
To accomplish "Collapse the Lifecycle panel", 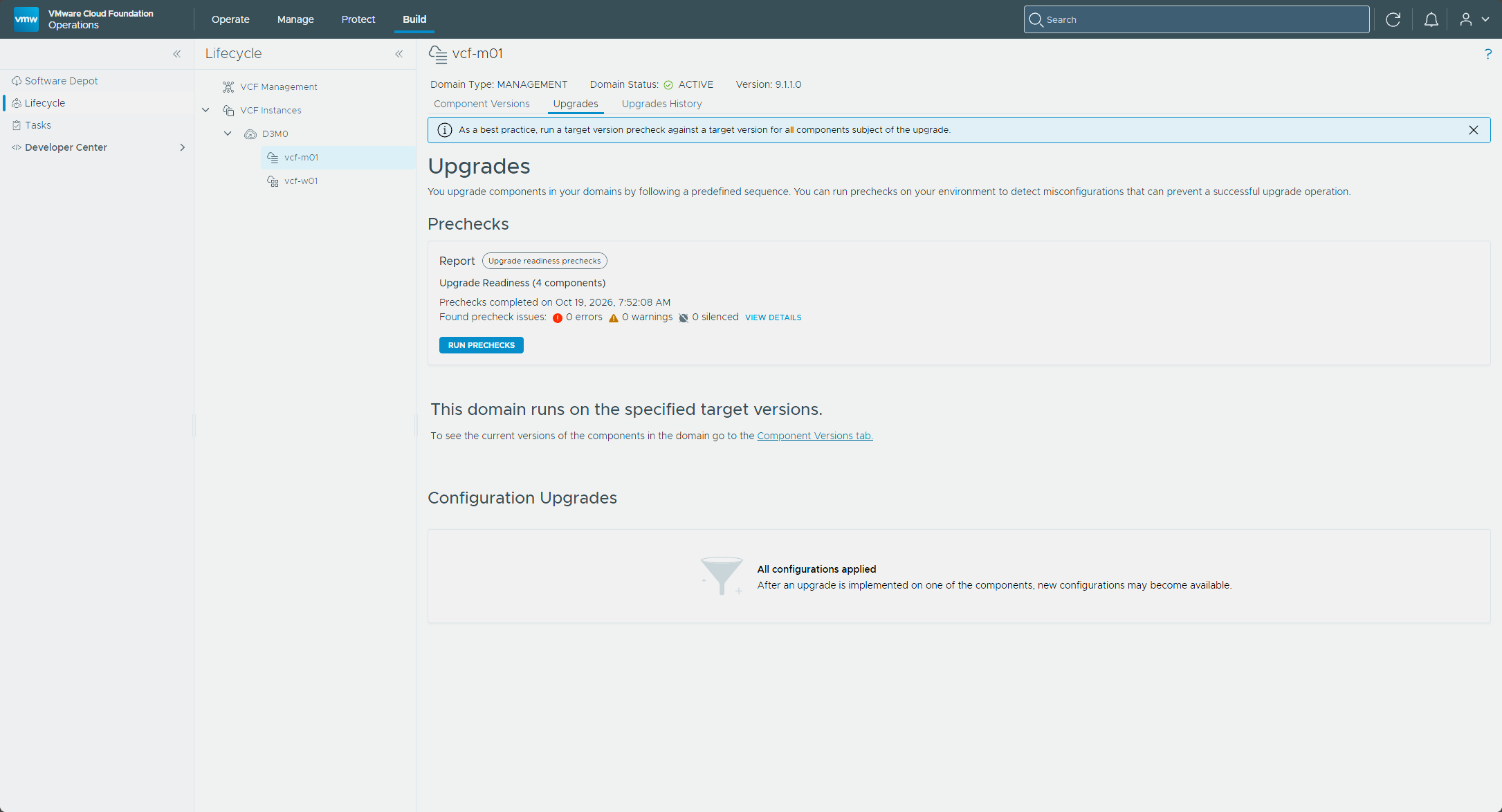I will [399, 54].
